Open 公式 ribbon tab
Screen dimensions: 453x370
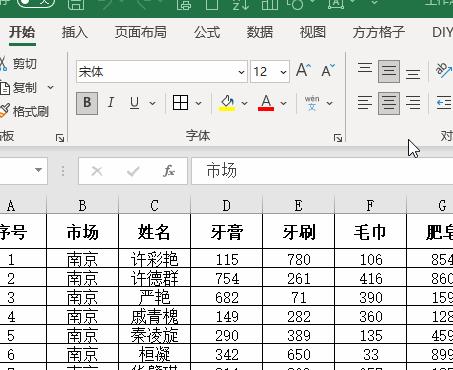(x=207, y=33)
